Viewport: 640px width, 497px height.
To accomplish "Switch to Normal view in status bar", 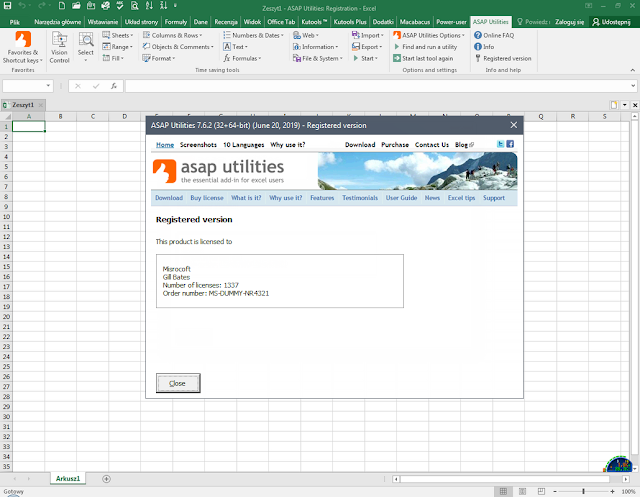I will coord(503,491).
